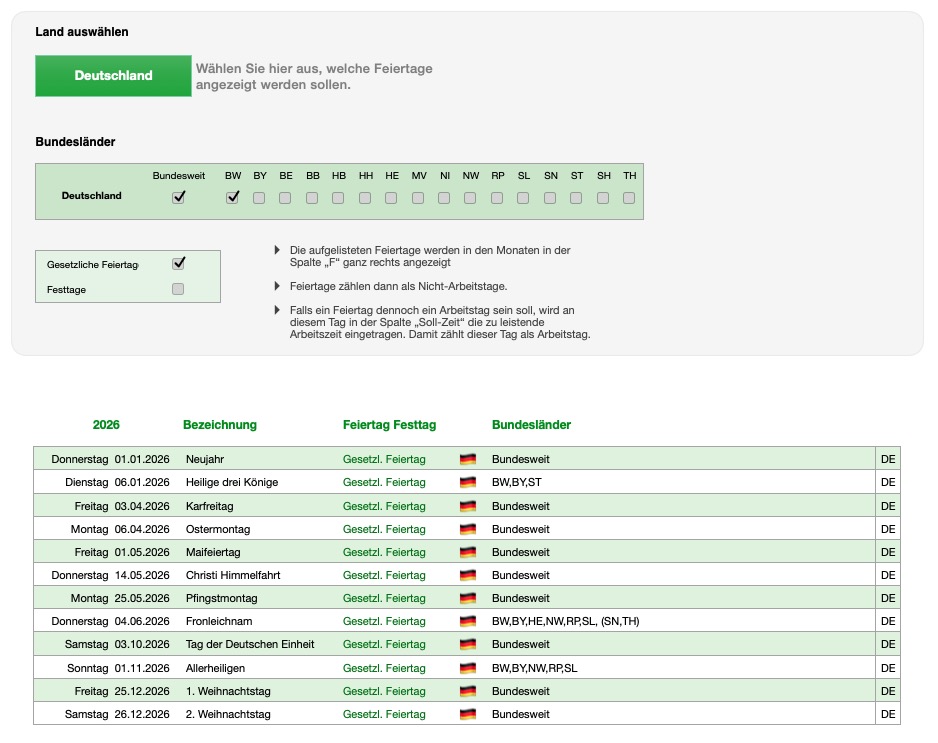938x743 pixels.
Task: Click the Bezeichnung column header
Action: click(220, 425)
